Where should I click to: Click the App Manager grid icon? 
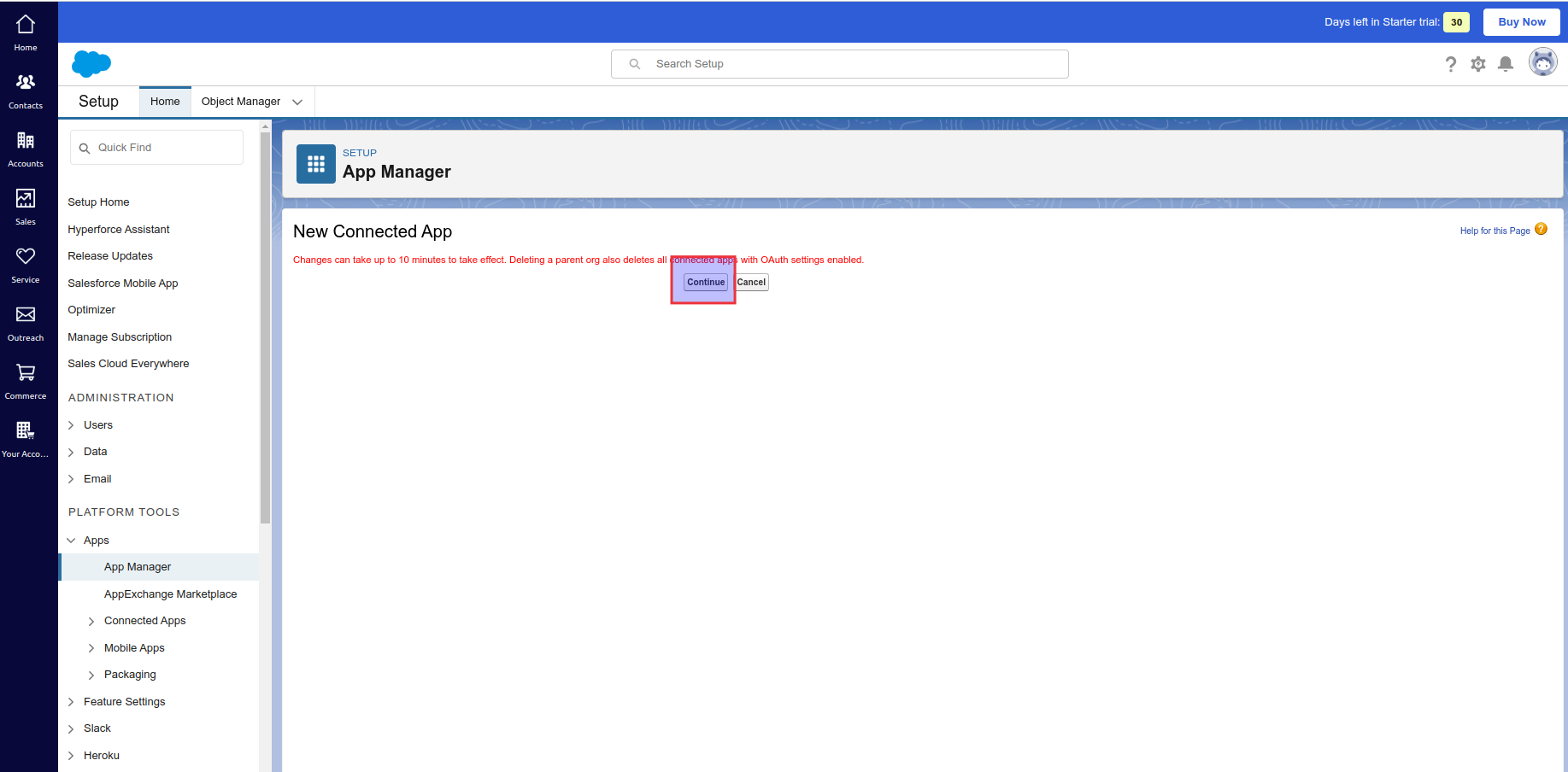pyautogui.click(x=316, y=164)
